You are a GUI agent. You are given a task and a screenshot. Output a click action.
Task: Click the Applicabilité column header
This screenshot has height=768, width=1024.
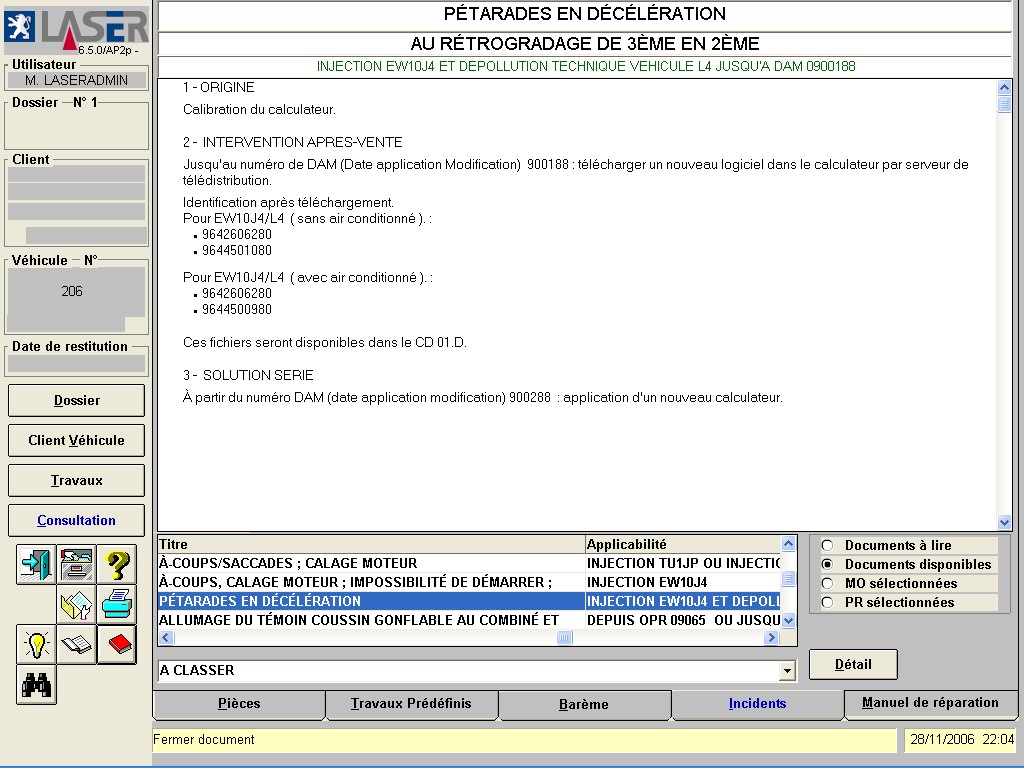pyautogui.click(x=683, y=544)
